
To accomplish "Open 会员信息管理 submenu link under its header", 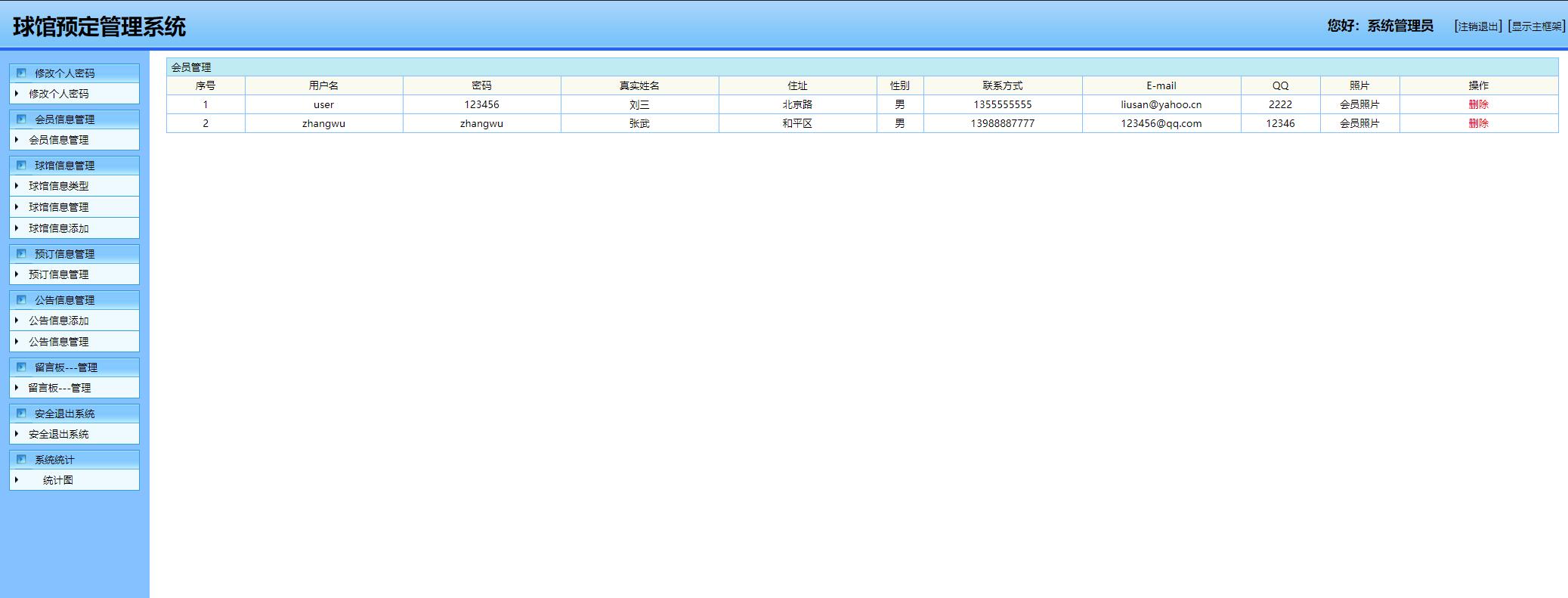I will pos(59,140).
